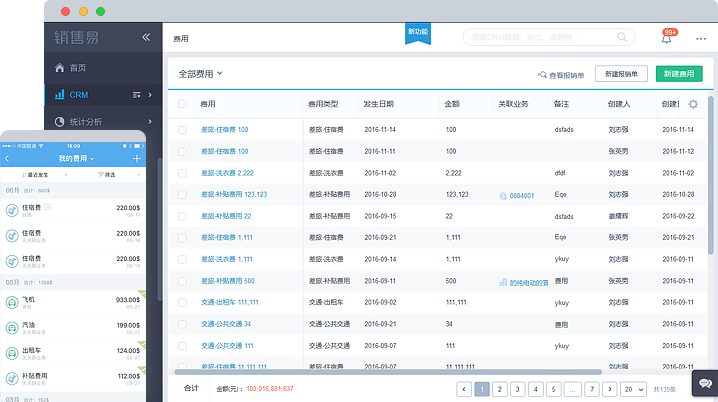
Task: Click the view reimbursement search icon
Action: (542, 75)
